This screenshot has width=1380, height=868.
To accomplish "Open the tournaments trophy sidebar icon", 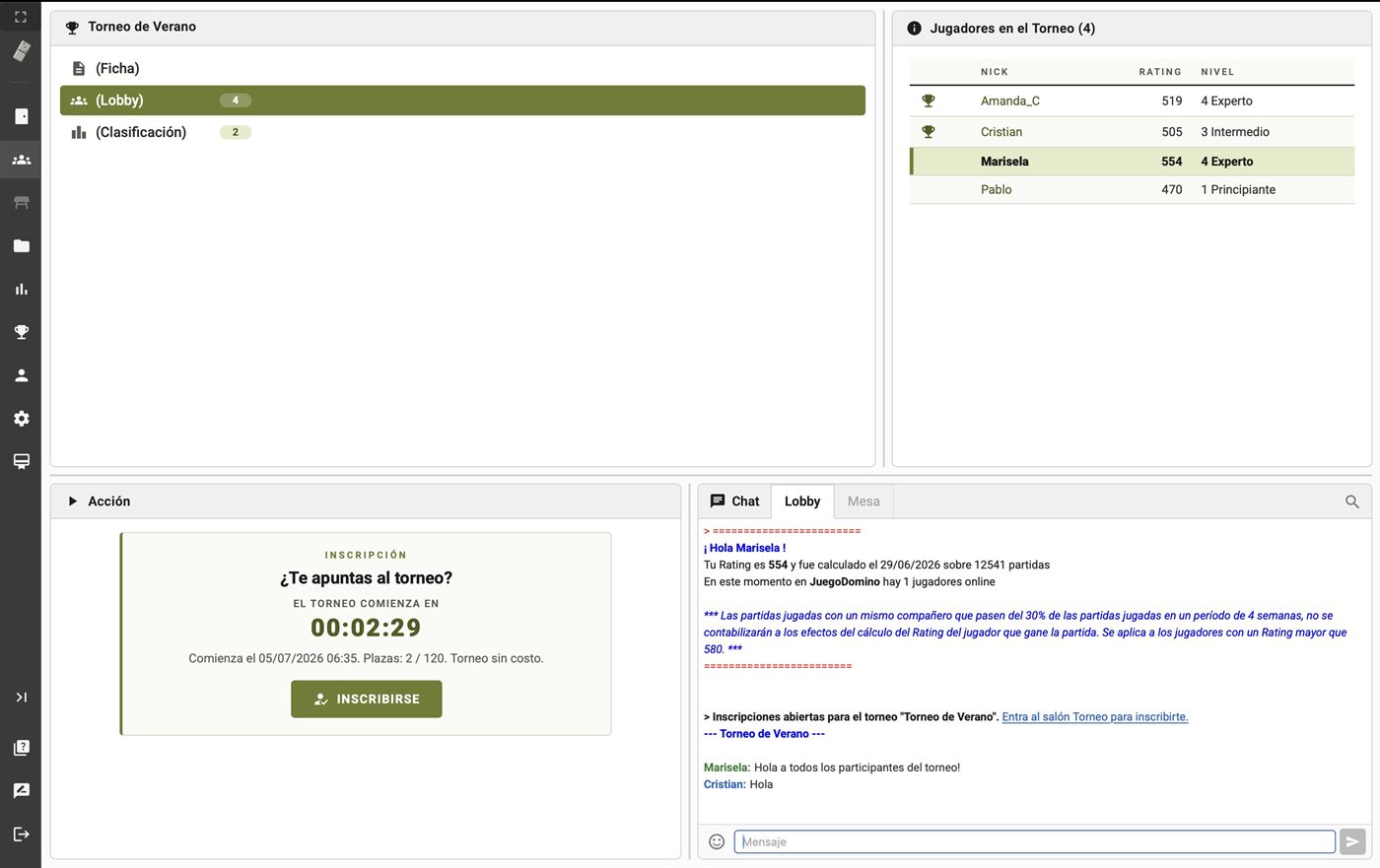I will point(21,332).
